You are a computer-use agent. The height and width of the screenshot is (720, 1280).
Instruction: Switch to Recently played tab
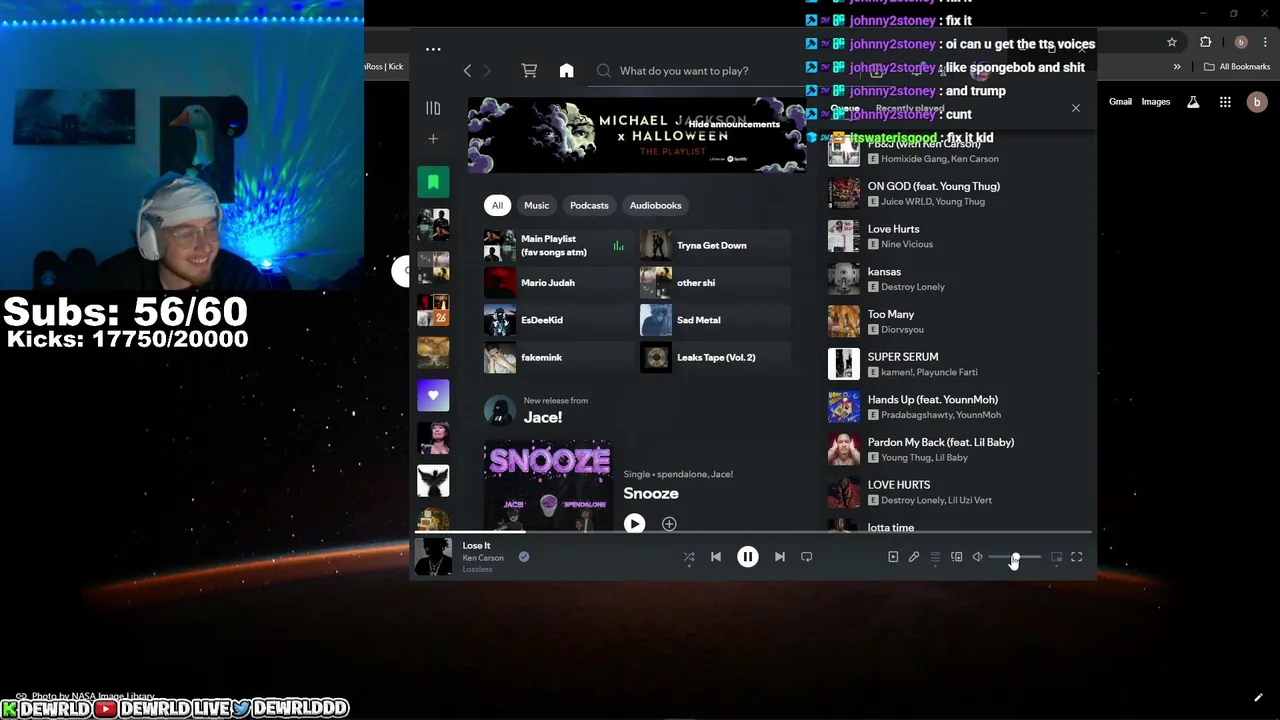pos(910,109)
